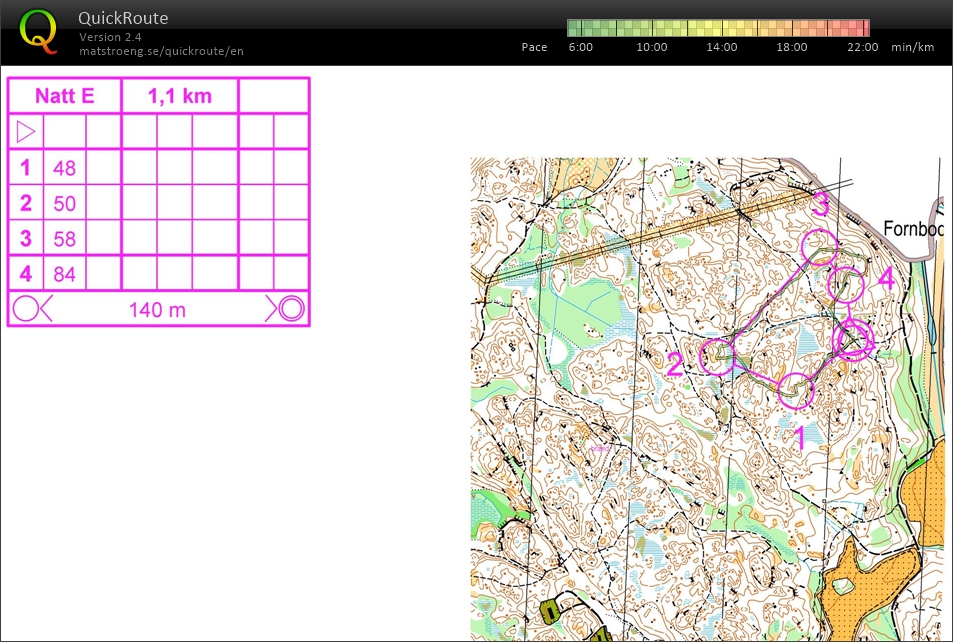Click the magenta number 3 map label
The image size is (953, 642).
coord(821,204)
